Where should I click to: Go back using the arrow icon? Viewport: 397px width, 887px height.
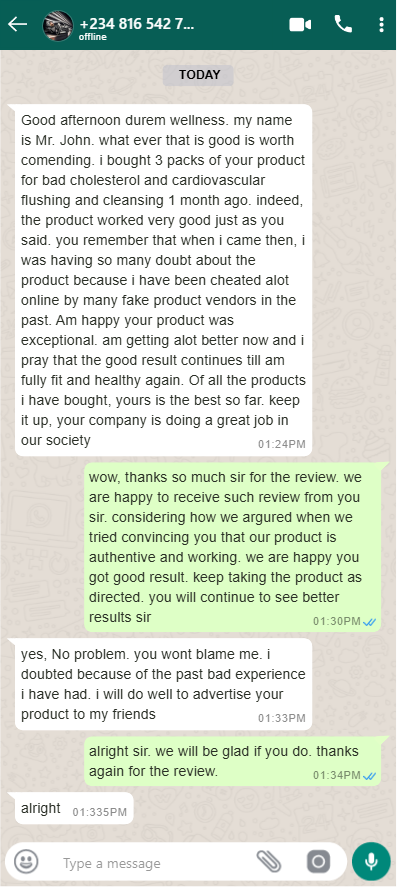pyautogui.click(x=18, y=24)
